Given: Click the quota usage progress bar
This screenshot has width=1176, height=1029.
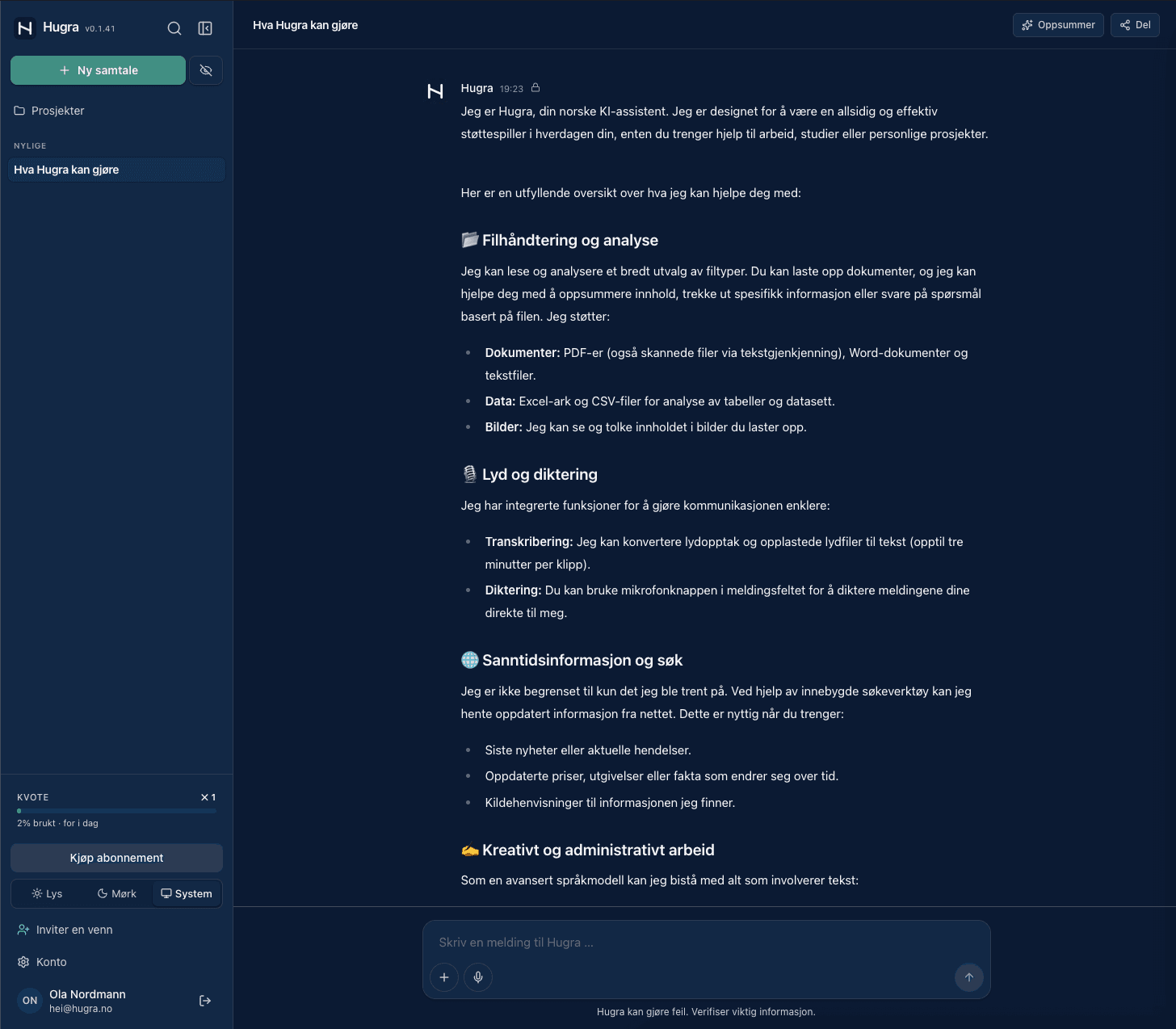Looking at the screenshot, I should click(116, 811).
